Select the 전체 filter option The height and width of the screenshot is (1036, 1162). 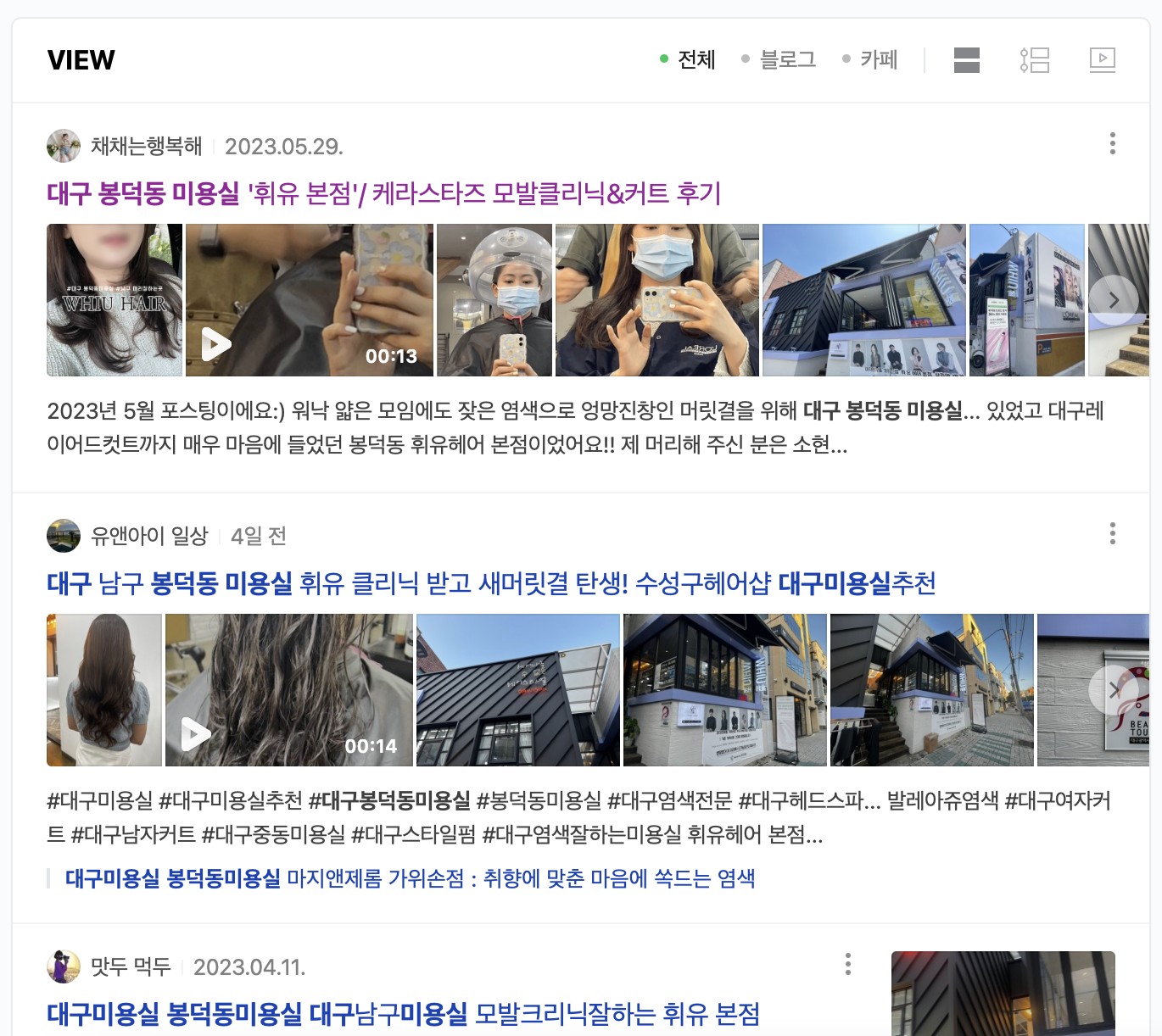688,59
